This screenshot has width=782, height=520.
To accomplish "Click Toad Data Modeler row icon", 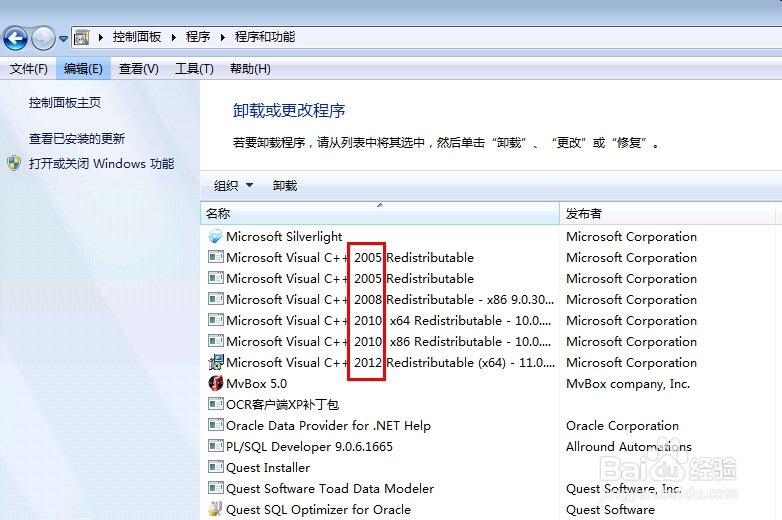I will [215, 488].
